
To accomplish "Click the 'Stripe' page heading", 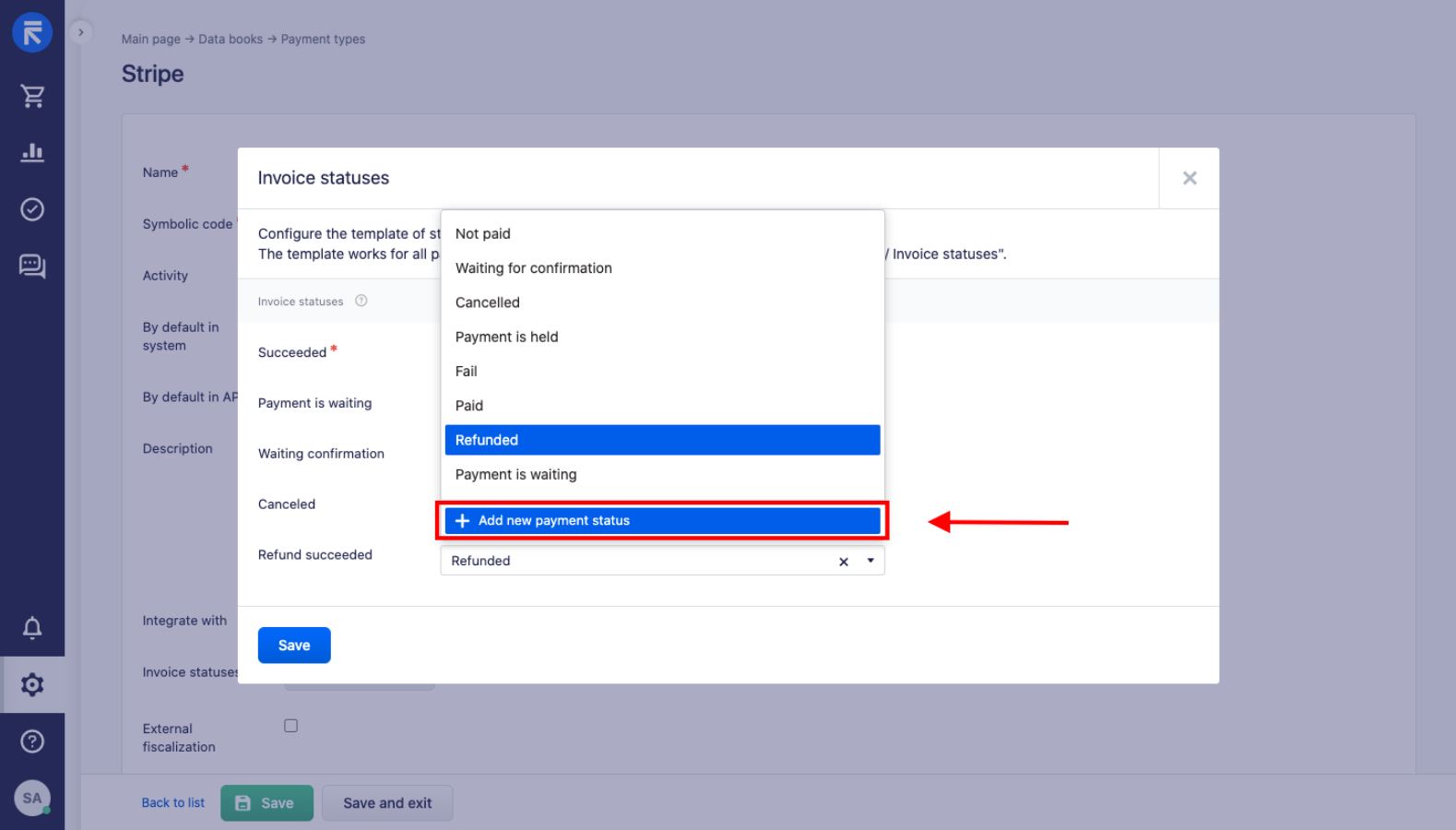I will click(x=153, y=74).
